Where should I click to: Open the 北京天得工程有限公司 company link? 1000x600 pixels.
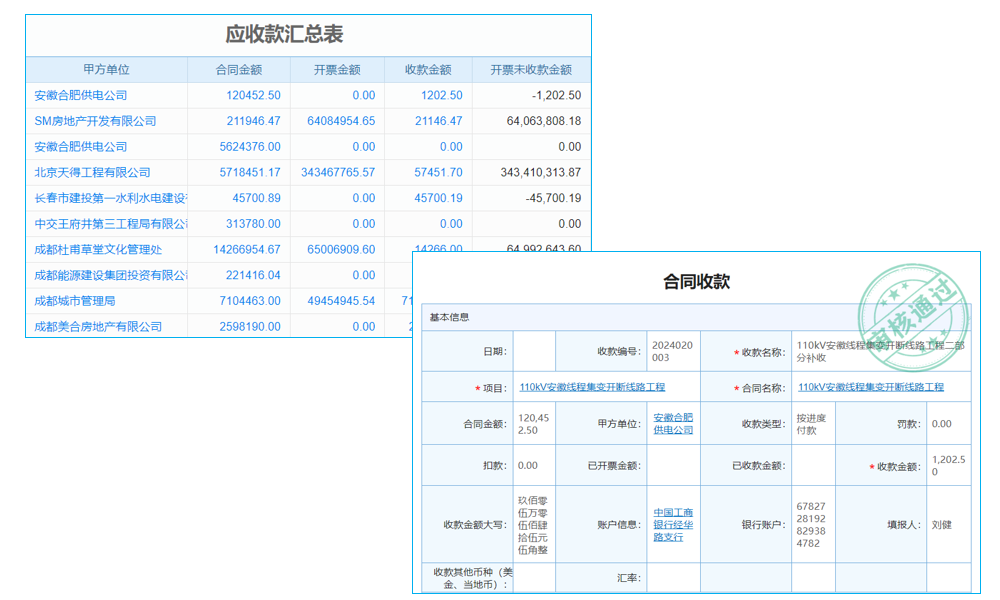tap(92, 171)
